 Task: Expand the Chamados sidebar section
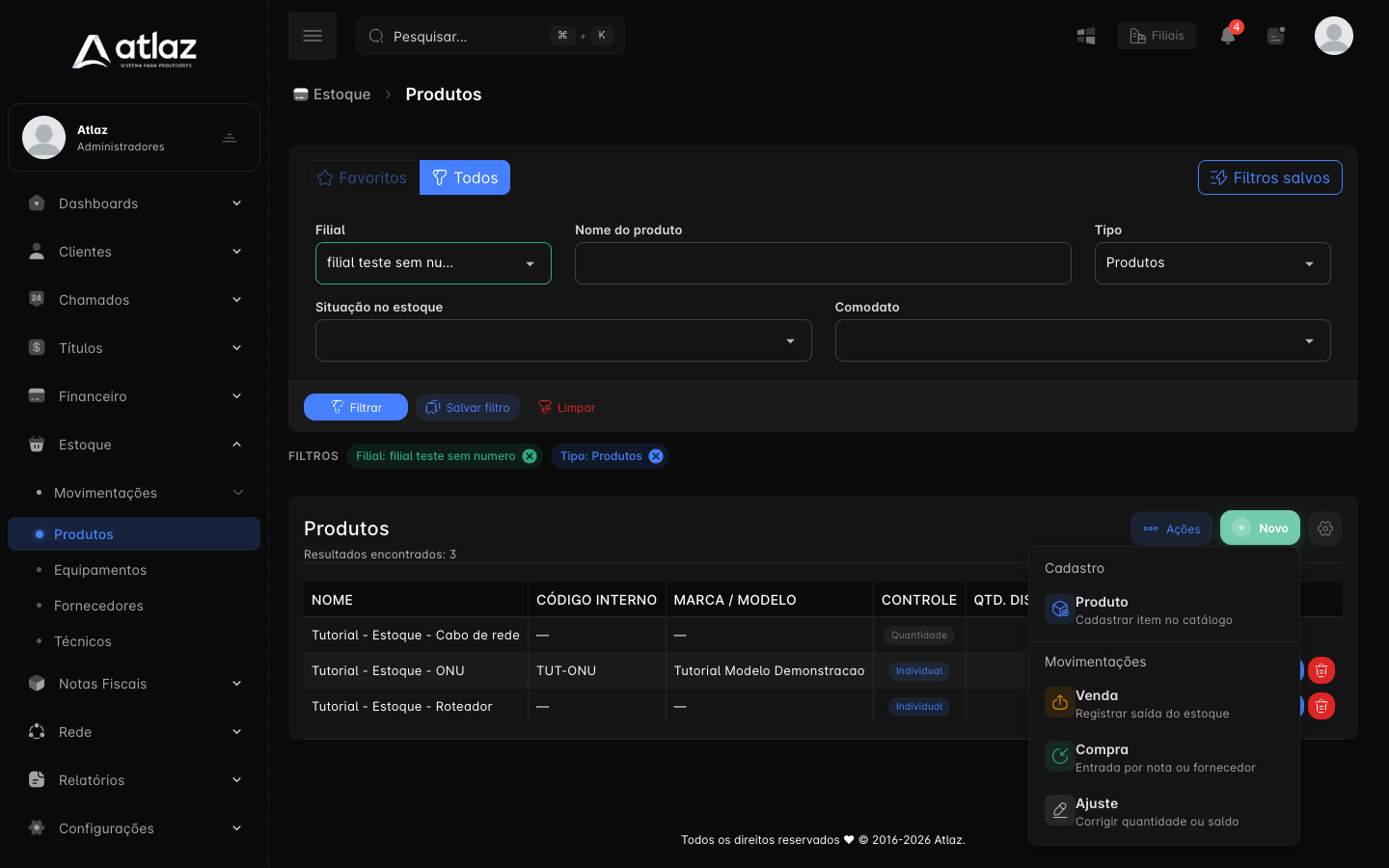134,300
